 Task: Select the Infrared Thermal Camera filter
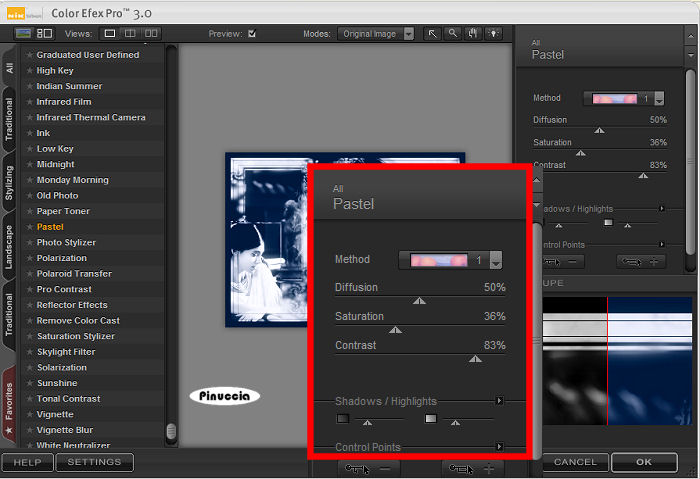(x=91, y=117)
